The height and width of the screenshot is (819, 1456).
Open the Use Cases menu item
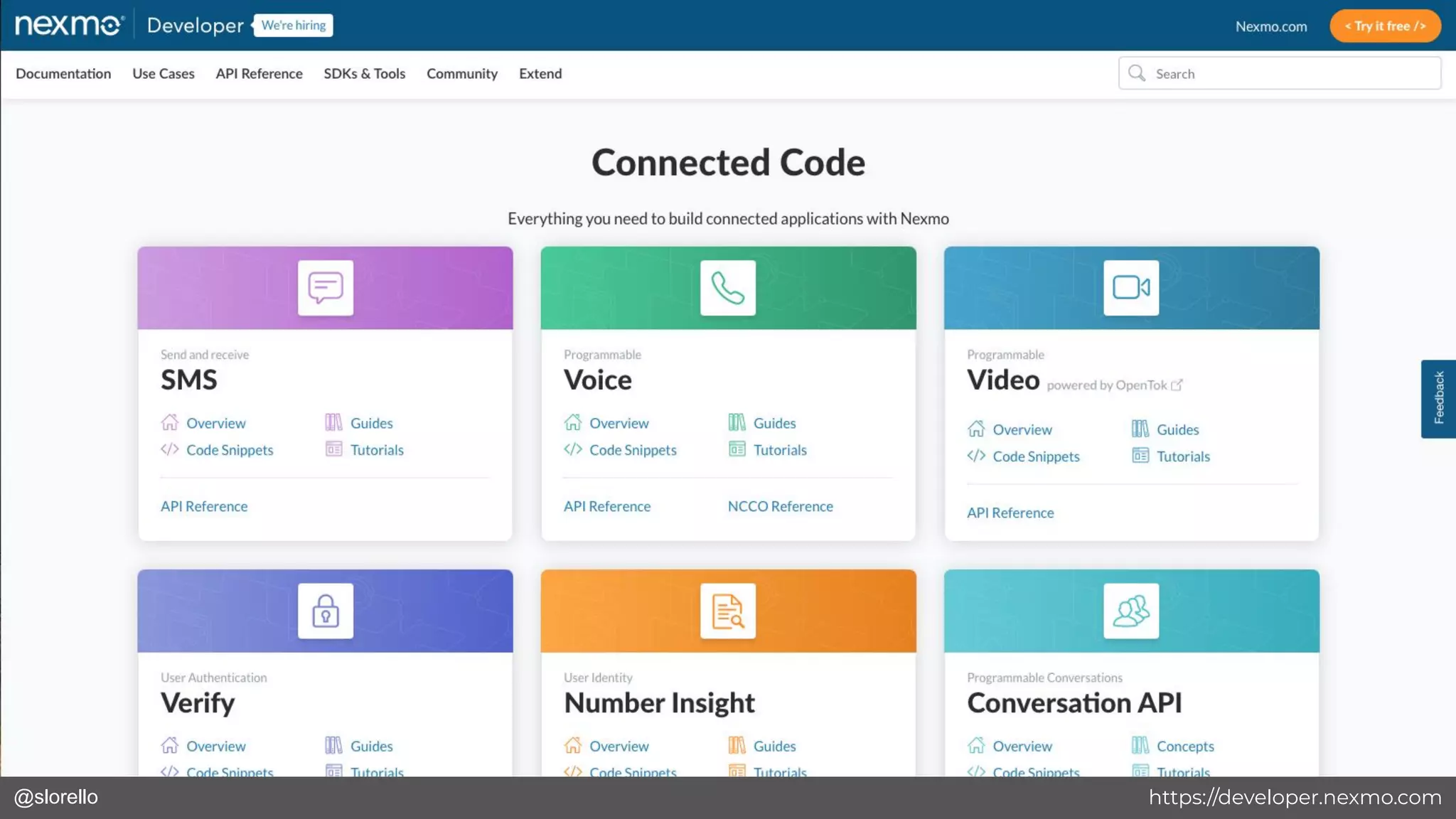tap(164, 73)
